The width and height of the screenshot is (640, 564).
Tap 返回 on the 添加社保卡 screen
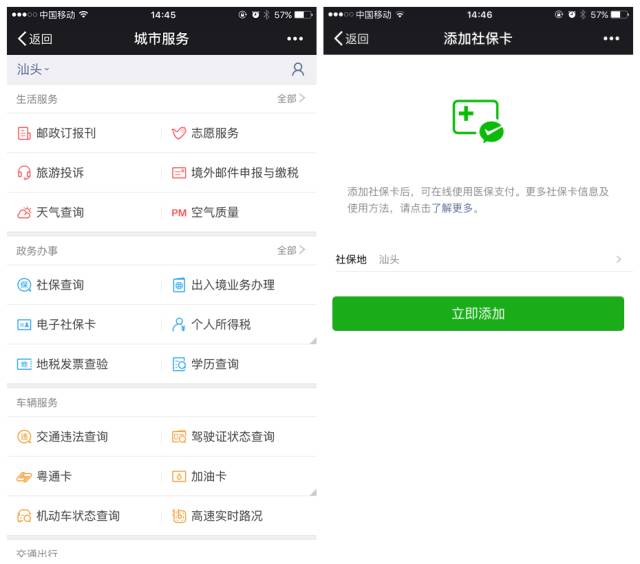pyautogui.click(x=351, y=39)
